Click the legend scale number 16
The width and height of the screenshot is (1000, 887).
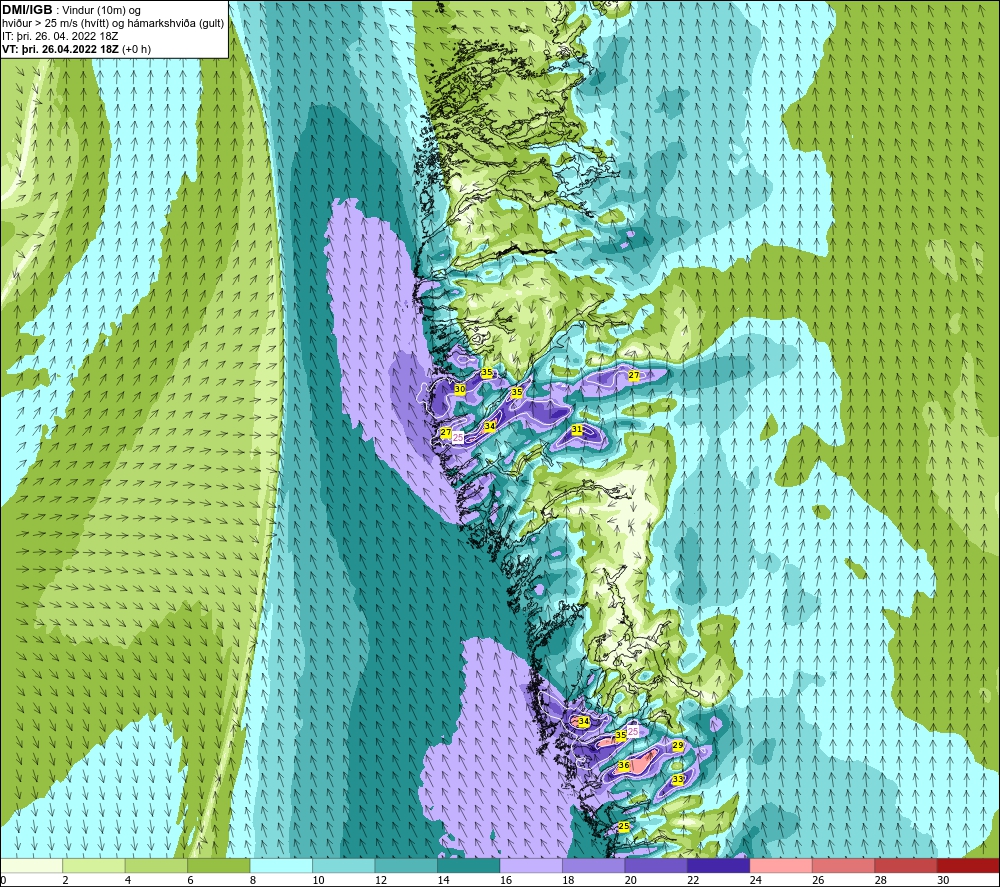click(x=506, y=880)
